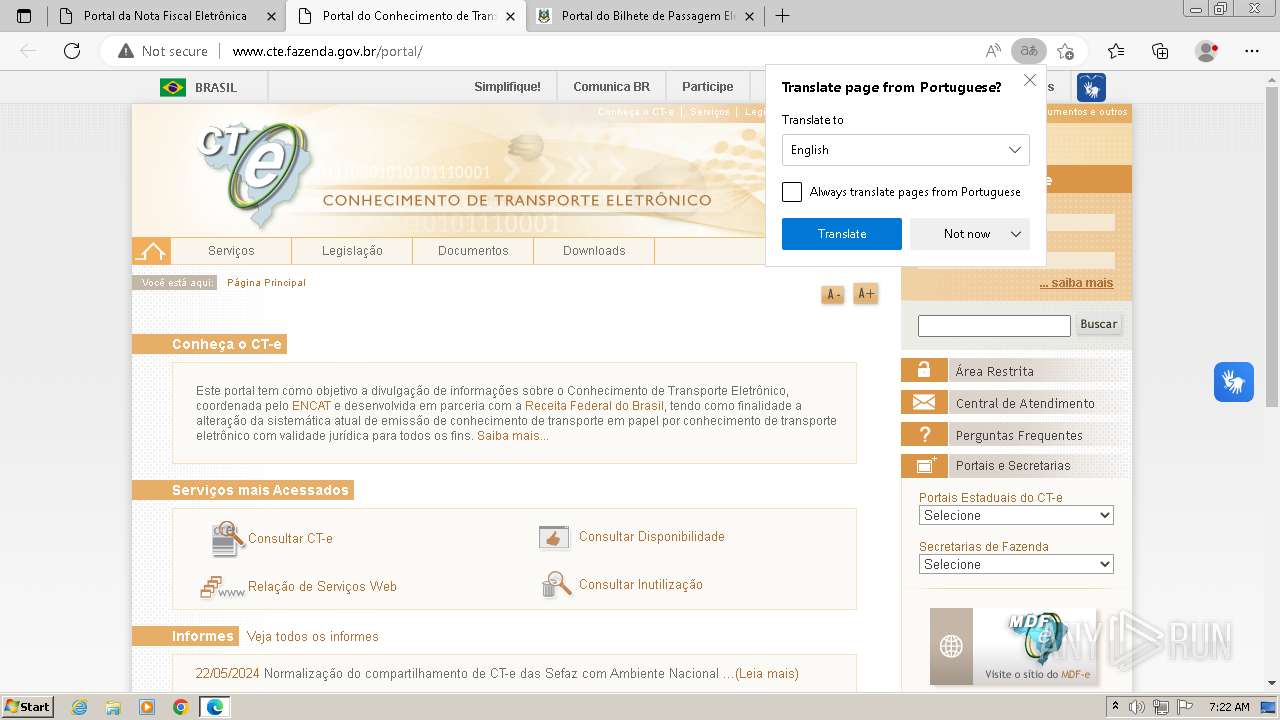1280x720 pixels.
Task: Click the Receita Federal do Brasil link
Action: (x=594, y=406)
